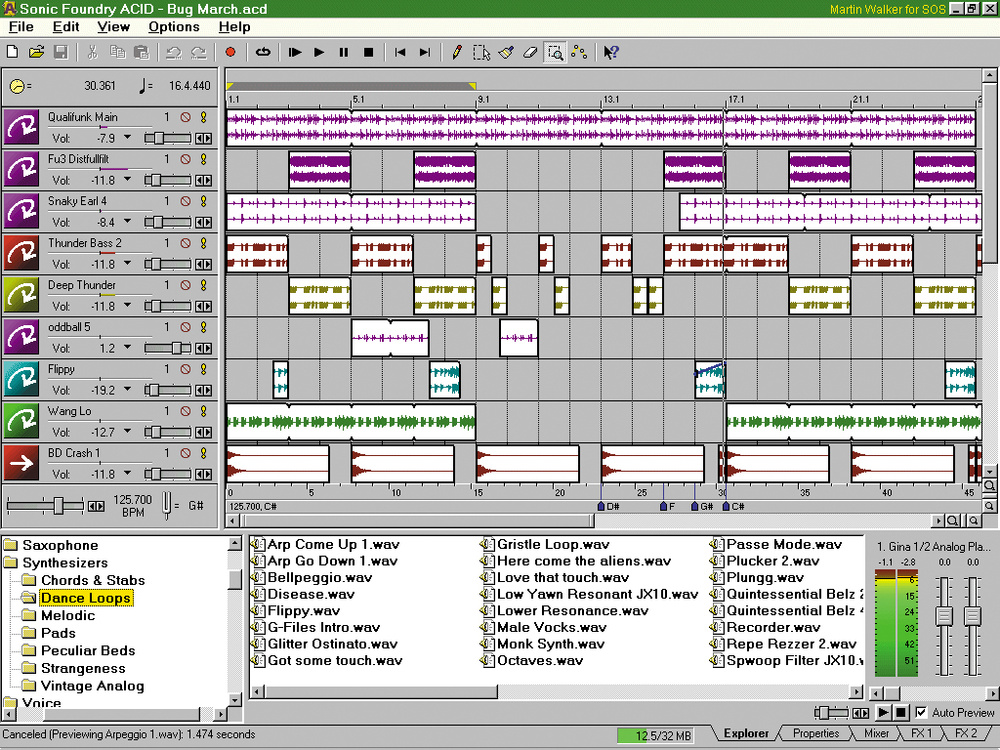
Task: Select the Erase tool
Action: (531, 52)
